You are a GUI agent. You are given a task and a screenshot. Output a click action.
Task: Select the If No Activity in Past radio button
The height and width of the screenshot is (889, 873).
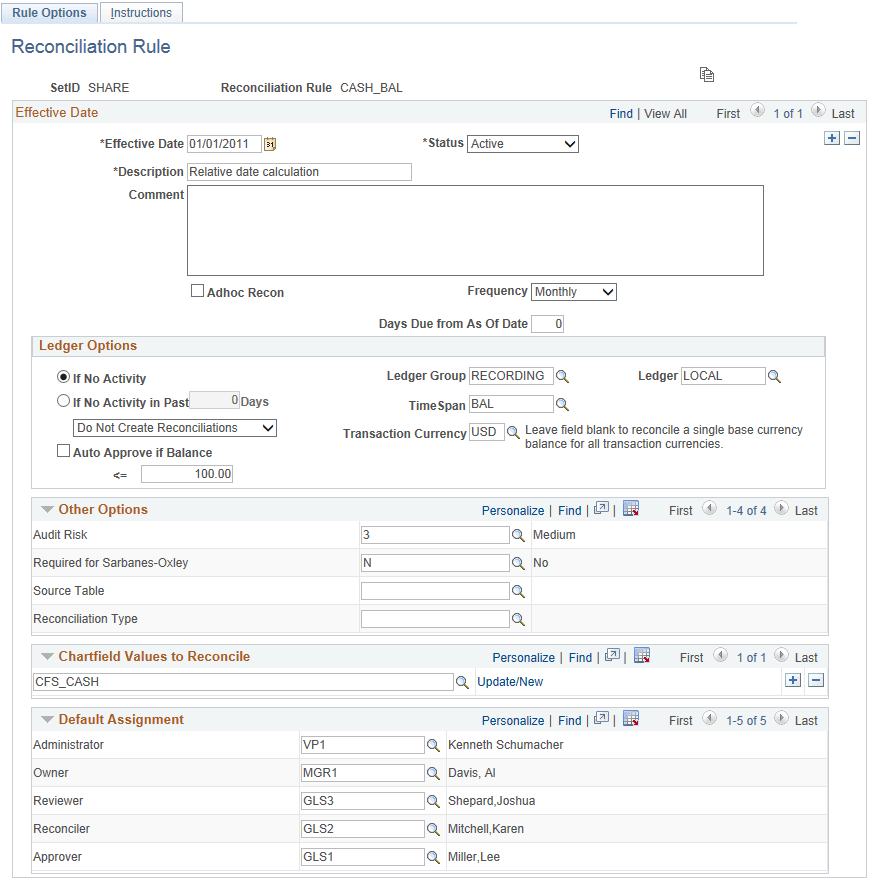point(63,400)
